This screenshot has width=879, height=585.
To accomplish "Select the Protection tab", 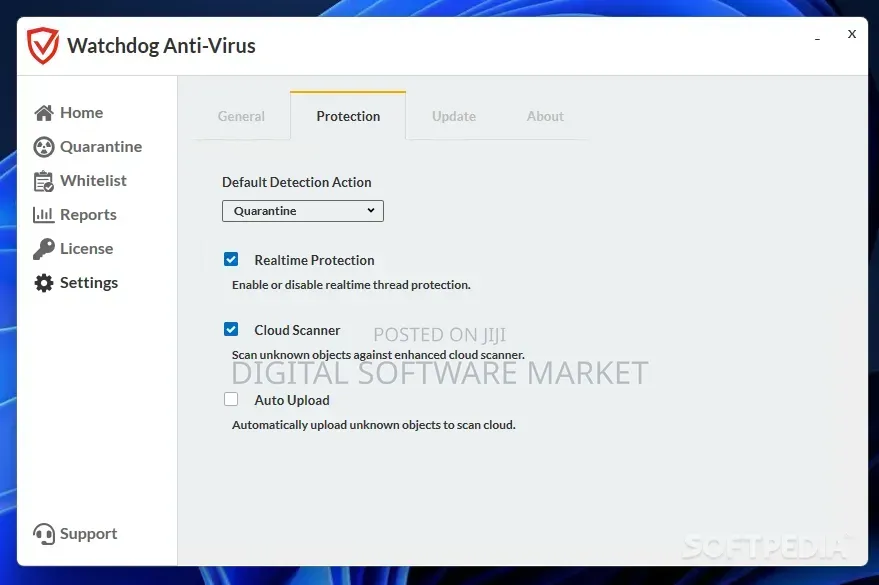I will click(x=348, y=116).
